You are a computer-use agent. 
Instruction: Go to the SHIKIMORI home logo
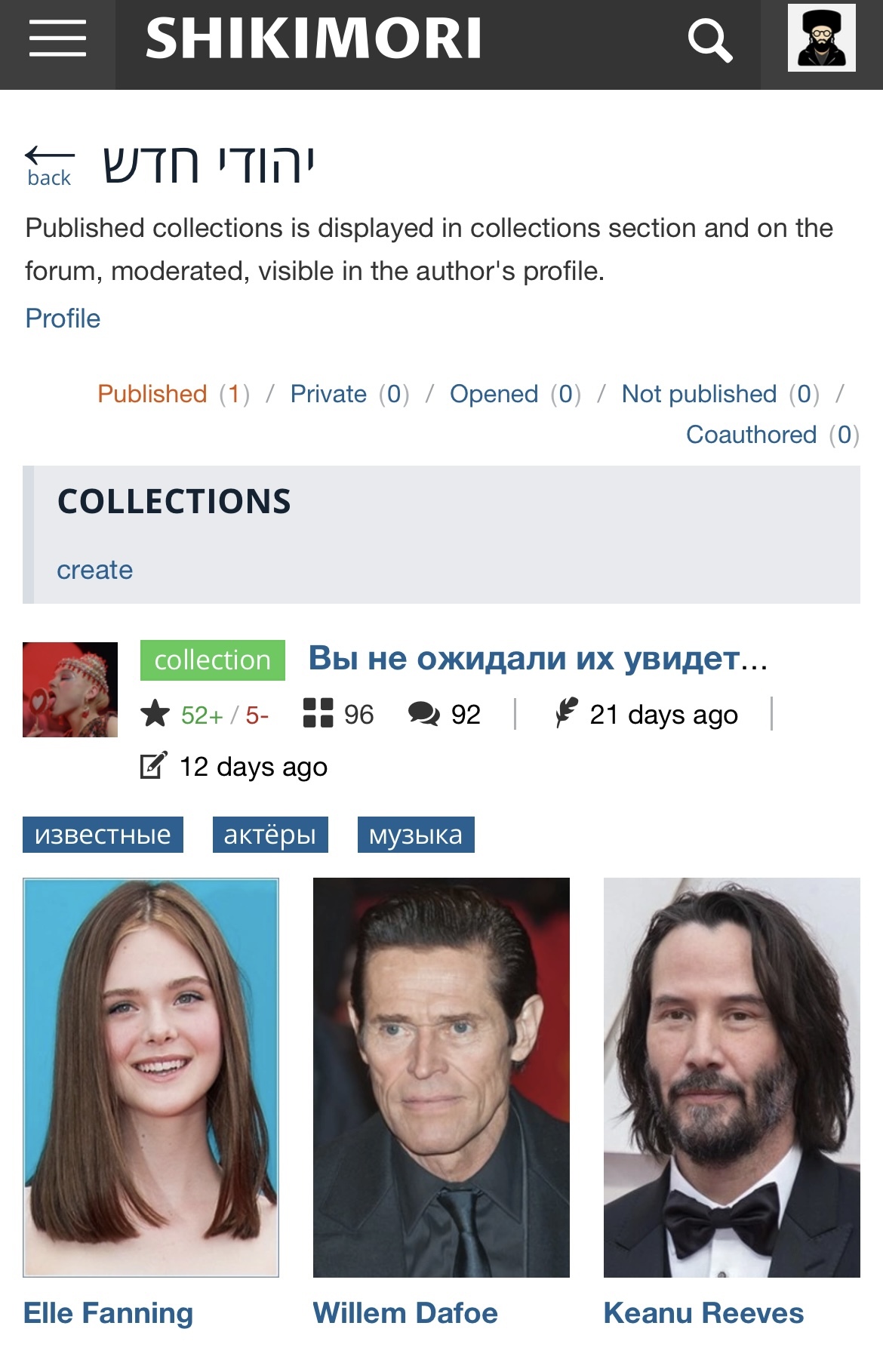313,39
